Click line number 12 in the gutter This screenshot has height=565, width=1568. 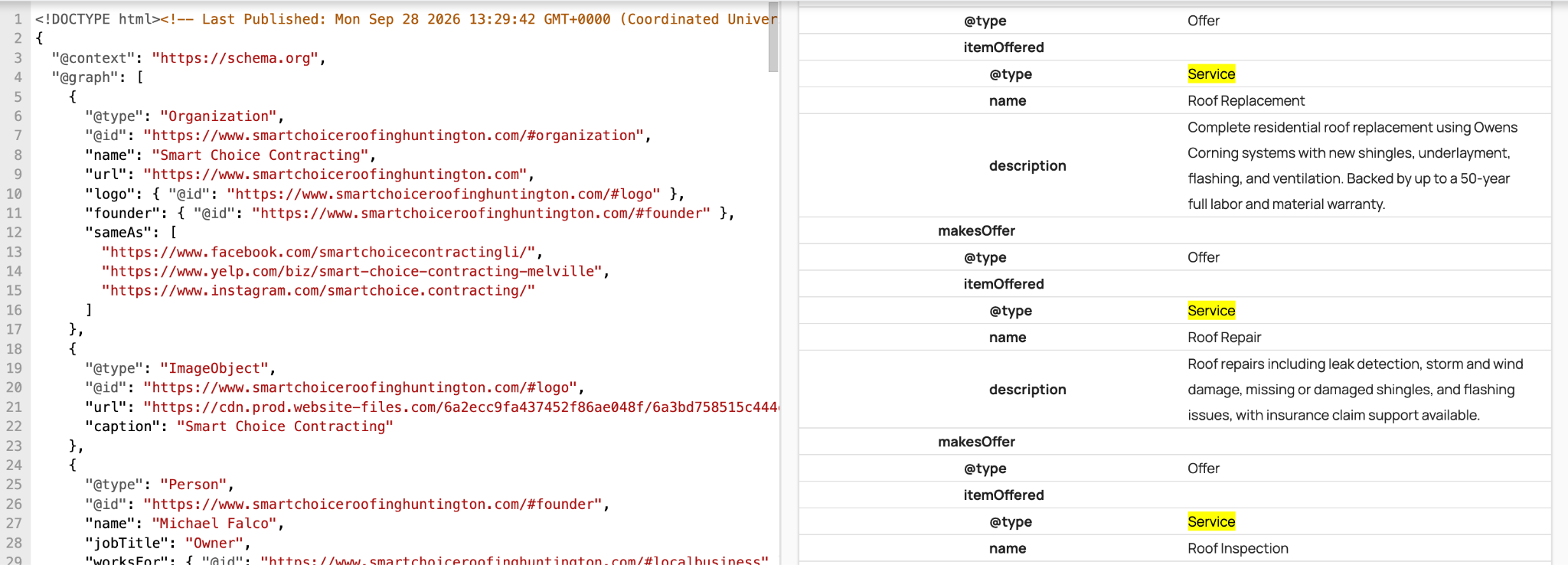(x=14, y=233)
